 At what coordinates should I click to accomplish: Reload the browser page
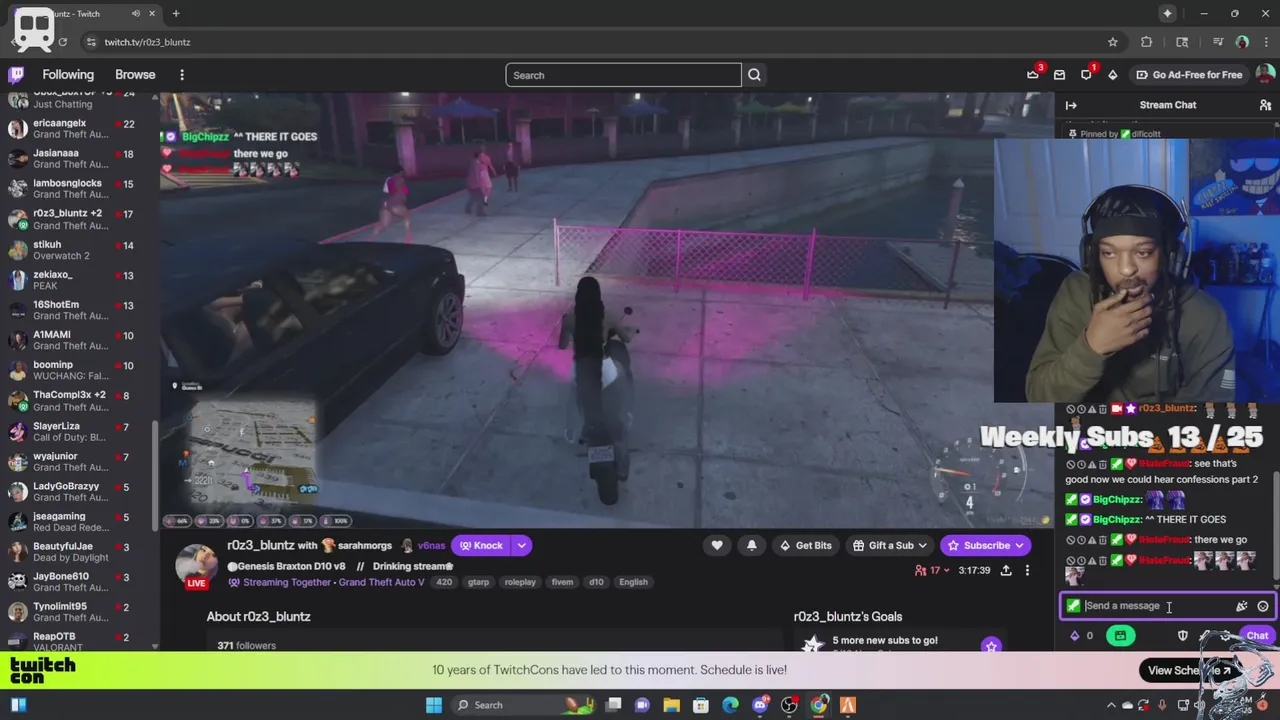click(62, 42)
